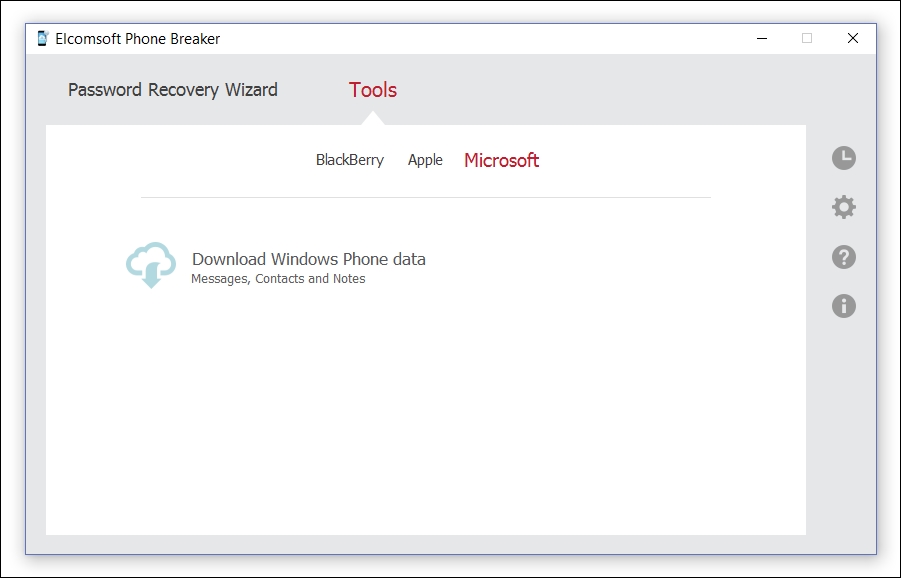The image size is (901, 578).
Task: Minimize the Elcomsoft Phone Breaker window
Action: pos(762,38)
